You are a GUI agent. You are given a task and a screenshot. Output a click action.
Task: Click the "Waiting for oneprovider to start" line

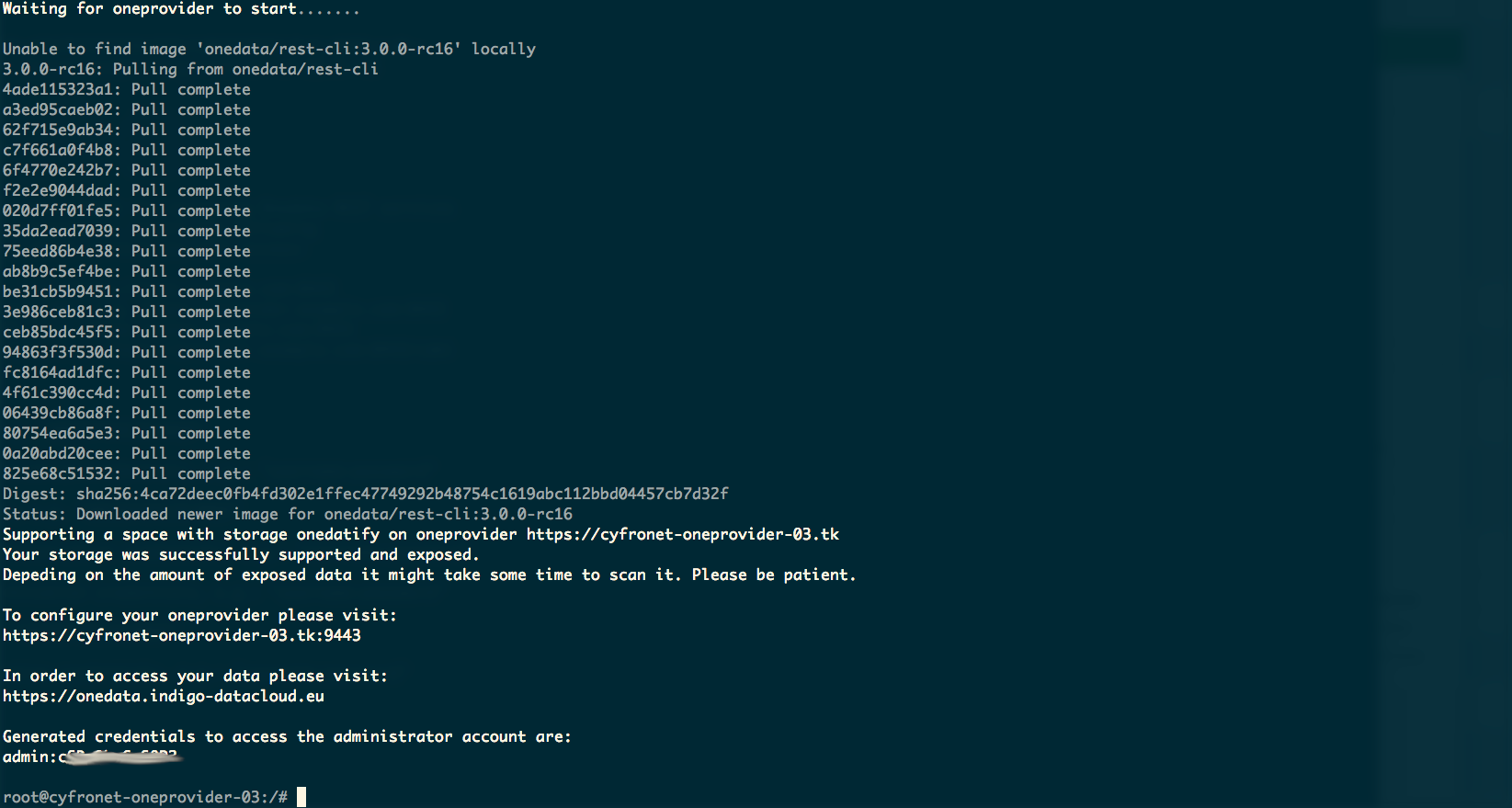pos(180,9)
